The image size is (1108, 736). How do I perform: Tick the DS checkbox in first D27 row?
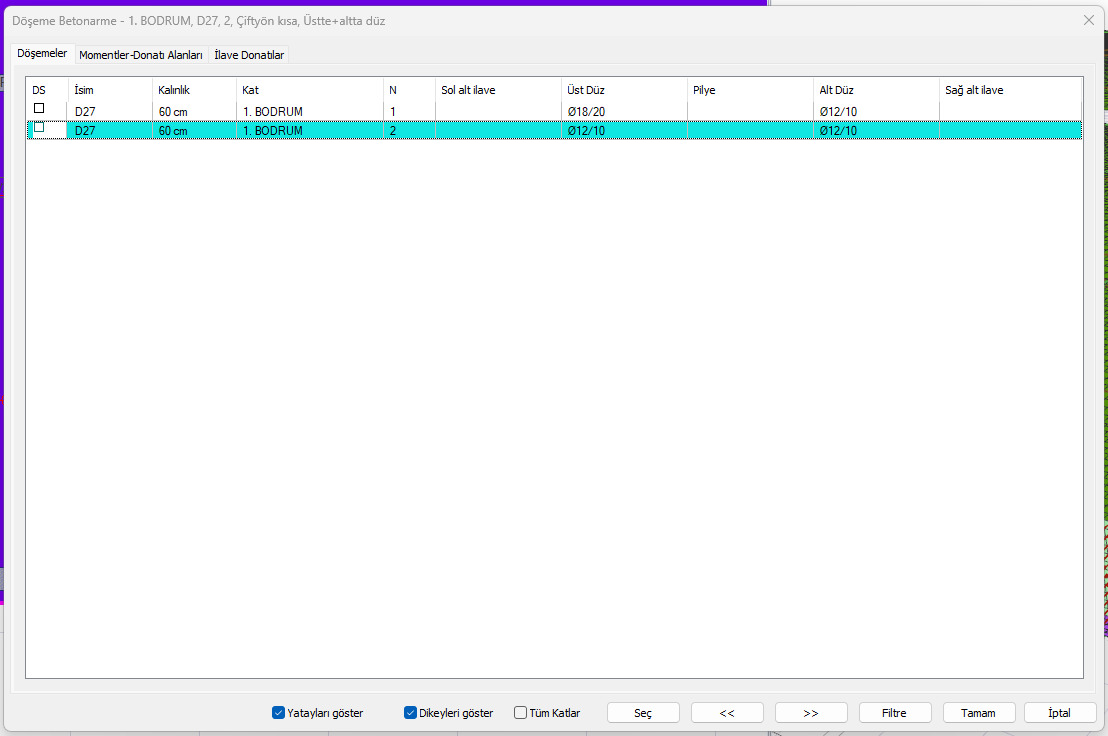(40, 108)
